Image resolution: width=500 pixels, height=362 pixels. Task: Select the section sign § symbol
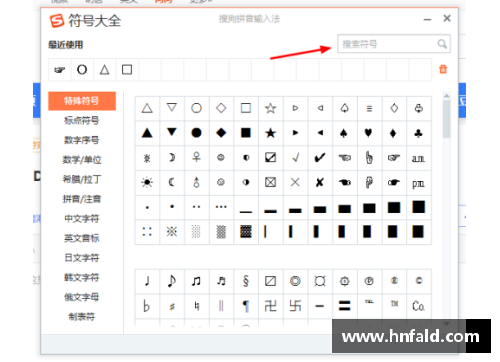[246, 281]
